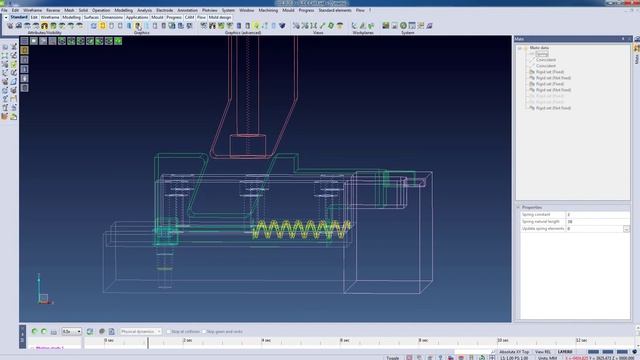Switch to the CAM toolbar tab
The width and height of the screenshot is (640, 360).
tap(189, 18)
